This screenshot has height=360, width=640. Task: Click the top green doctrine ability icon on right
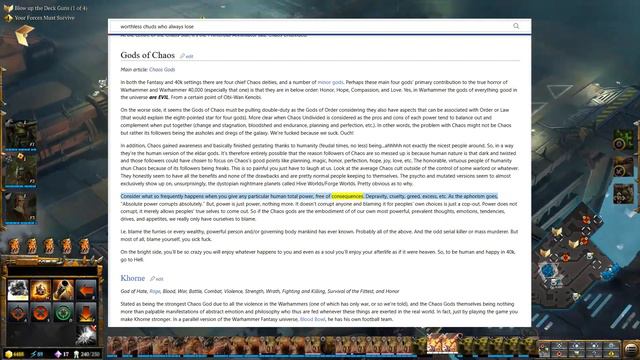(623, 139)
